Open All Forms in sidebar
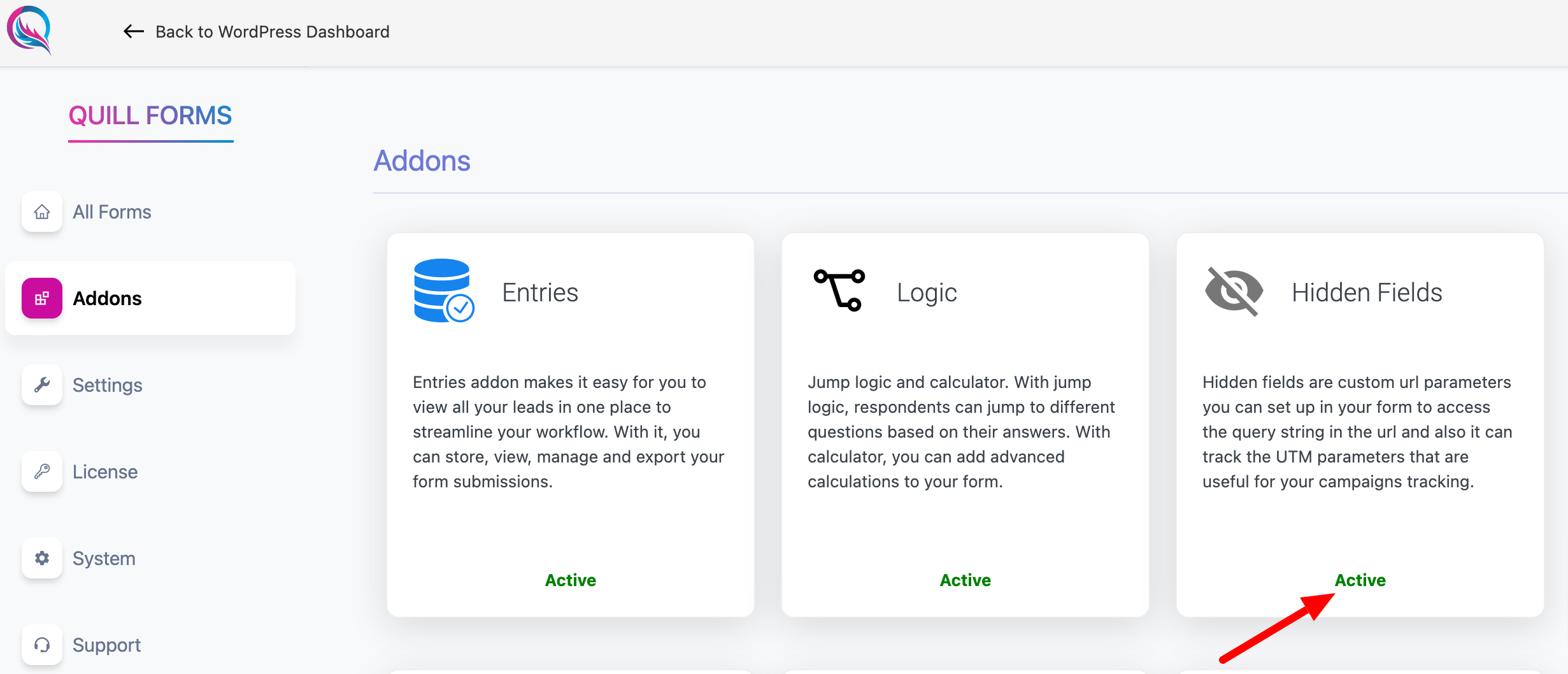 click(x=112, y=212)
